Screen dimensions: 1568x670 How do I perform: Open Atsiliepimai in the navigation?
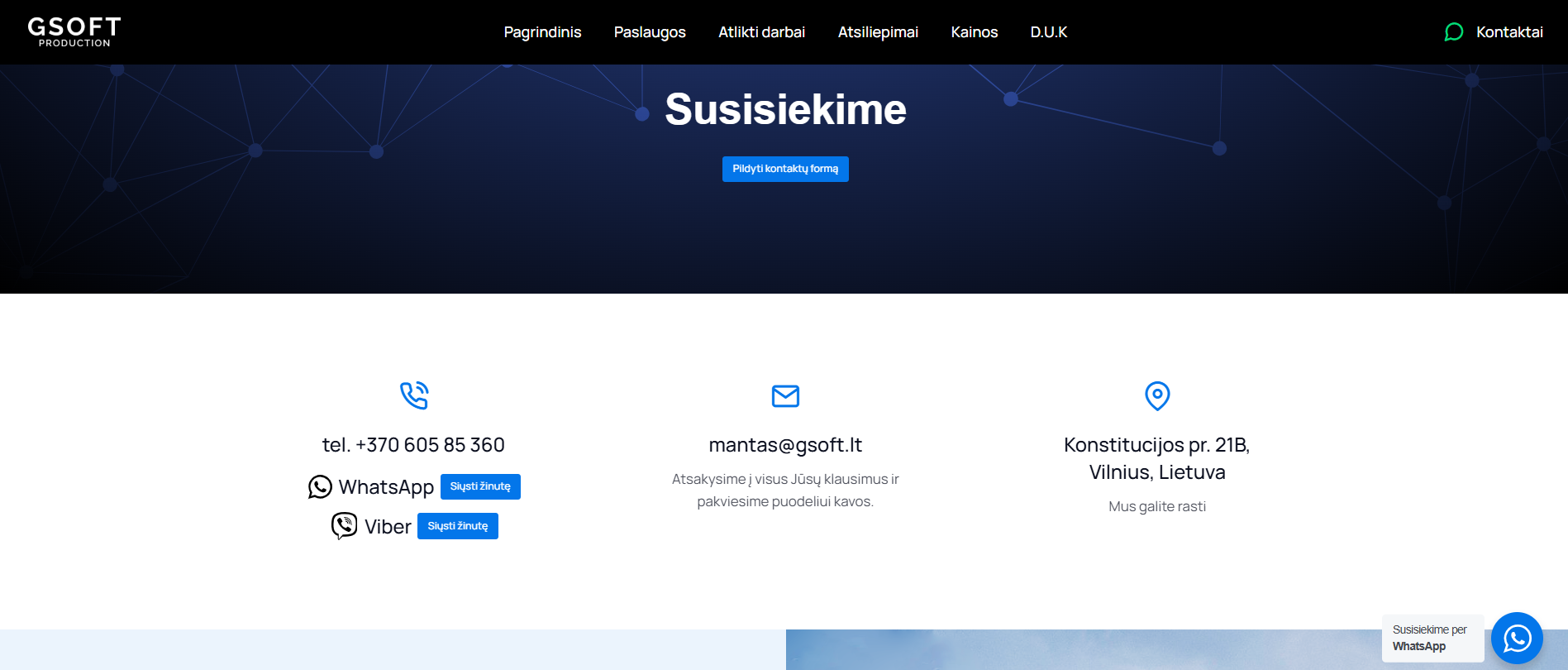click(878, 32)
